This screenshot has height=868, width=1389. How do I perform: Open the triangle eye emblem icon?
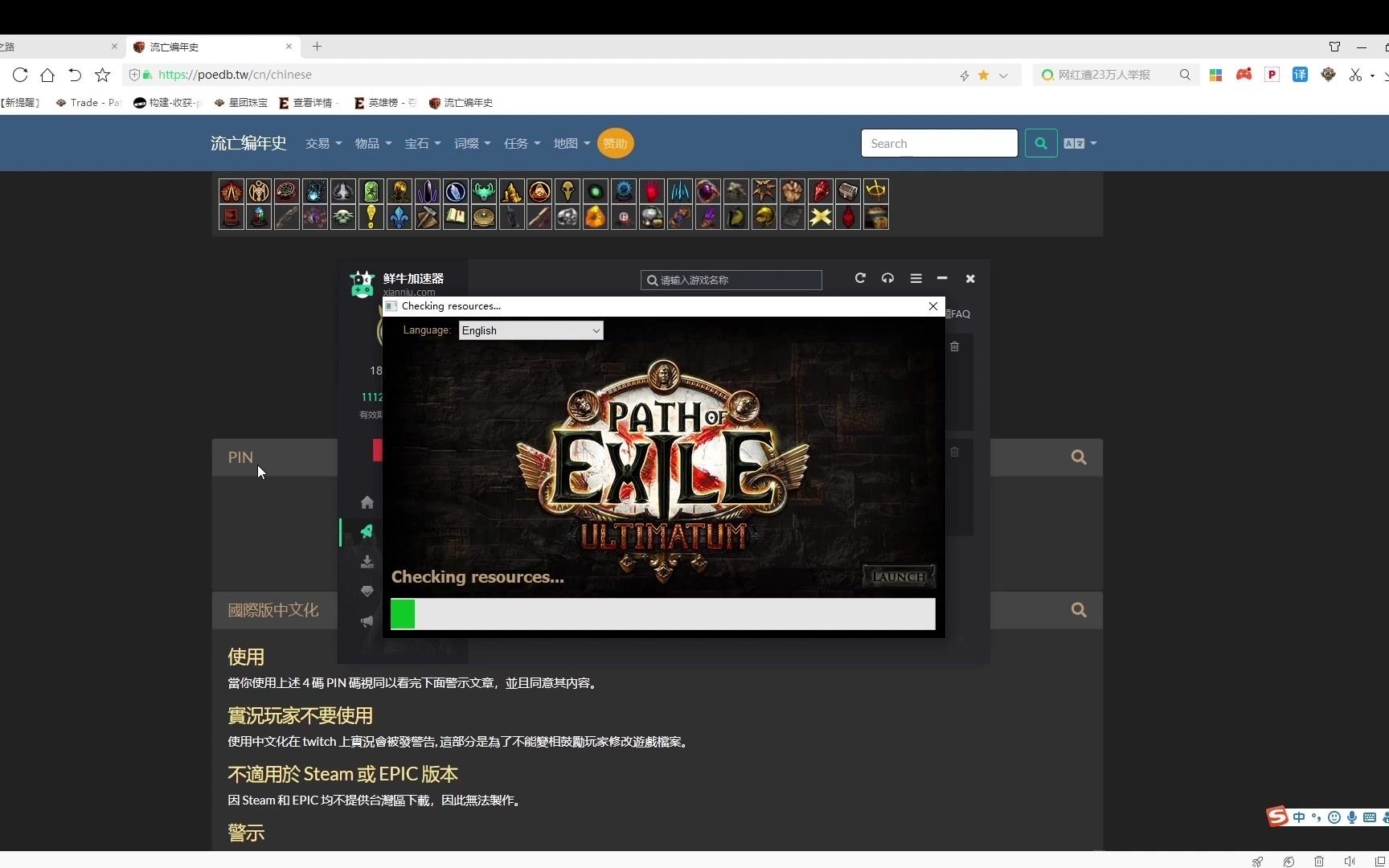point(540,191)
